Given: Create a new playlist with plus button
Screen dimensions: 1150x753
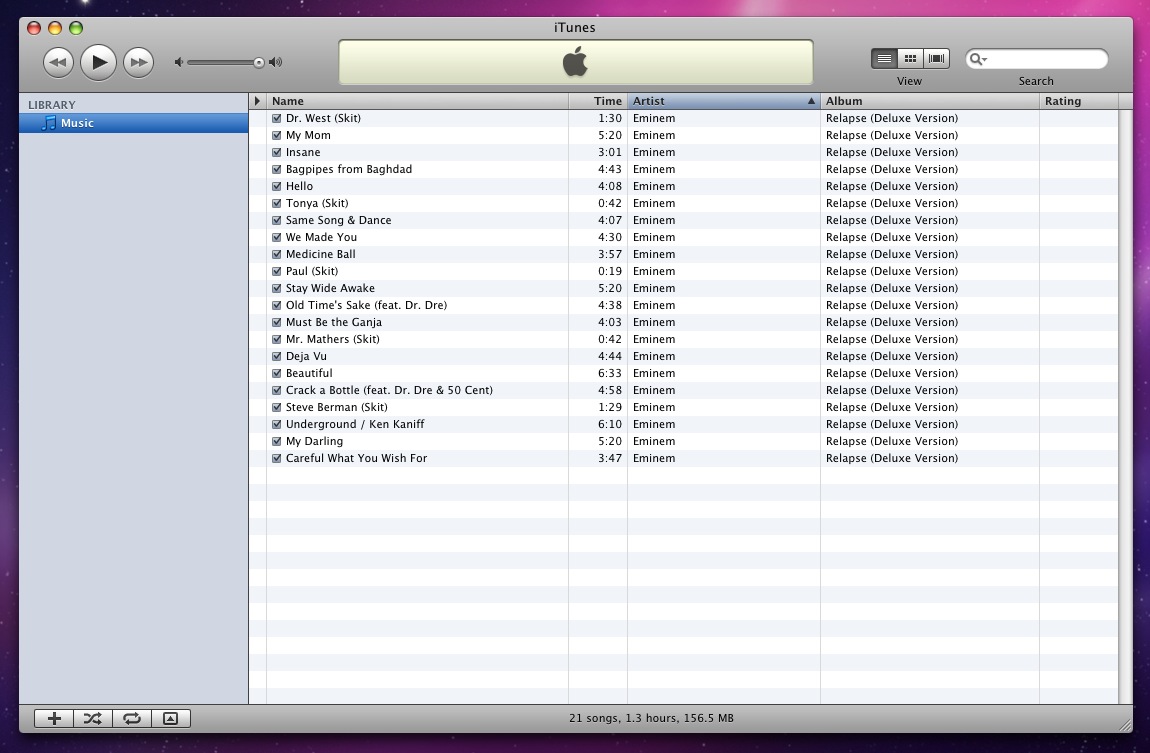Looking at the screenshot, I should click(x=54, y=719).
